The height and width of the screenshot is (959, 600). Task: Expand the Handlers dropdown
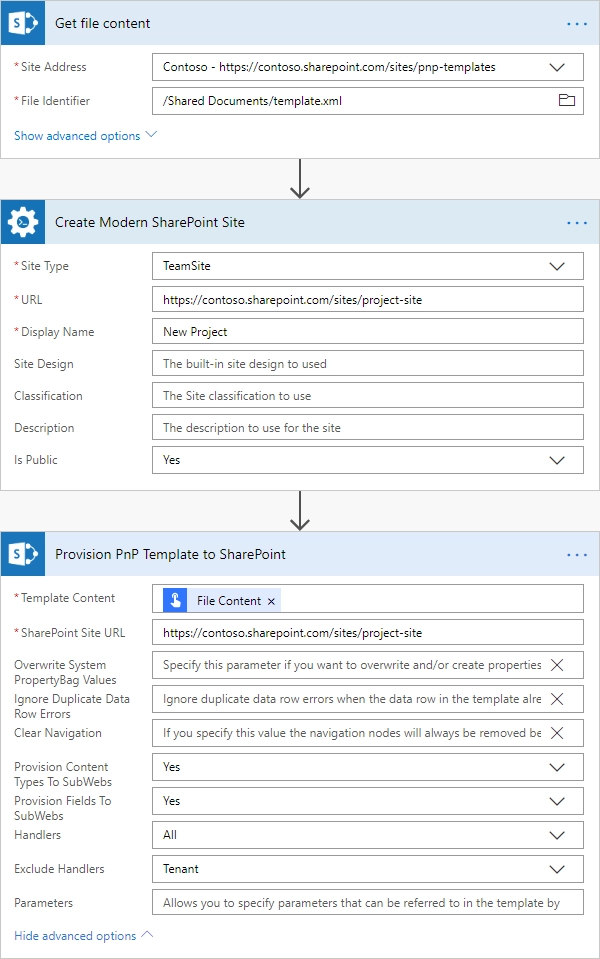[557, 835]
